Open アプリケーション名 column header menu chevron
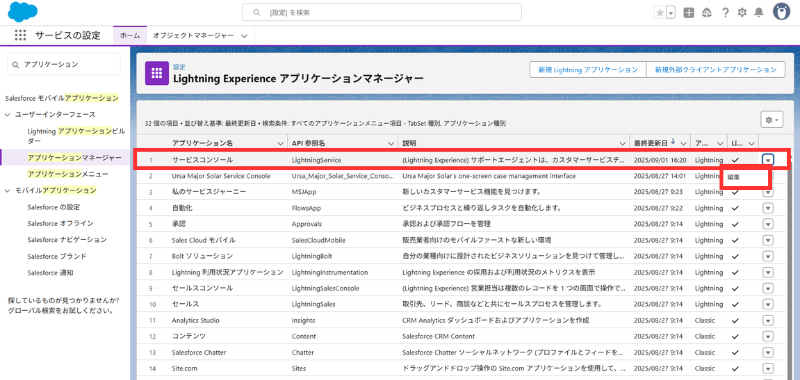Viewport: 800px width, 380px height. 280,143
